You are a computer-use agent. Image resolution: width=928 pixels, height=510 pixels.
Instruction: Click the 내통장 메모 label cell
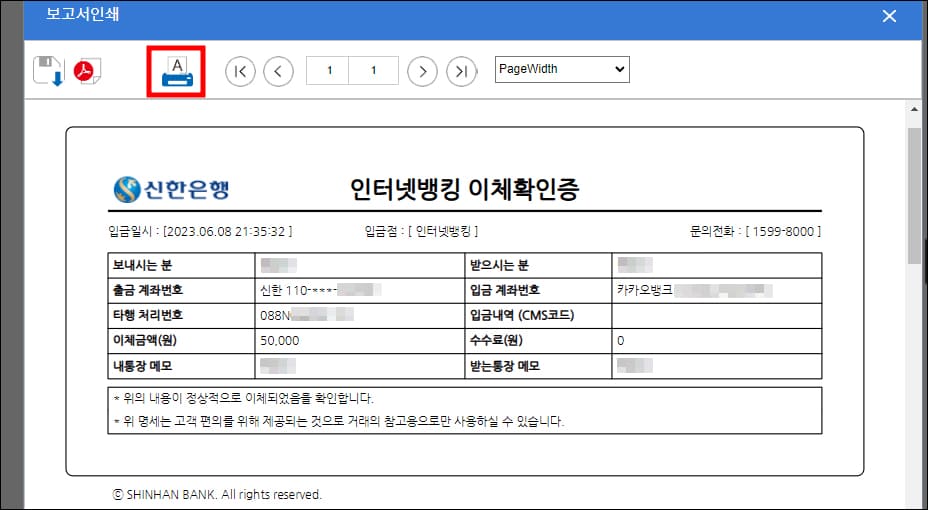coord(181,366)
